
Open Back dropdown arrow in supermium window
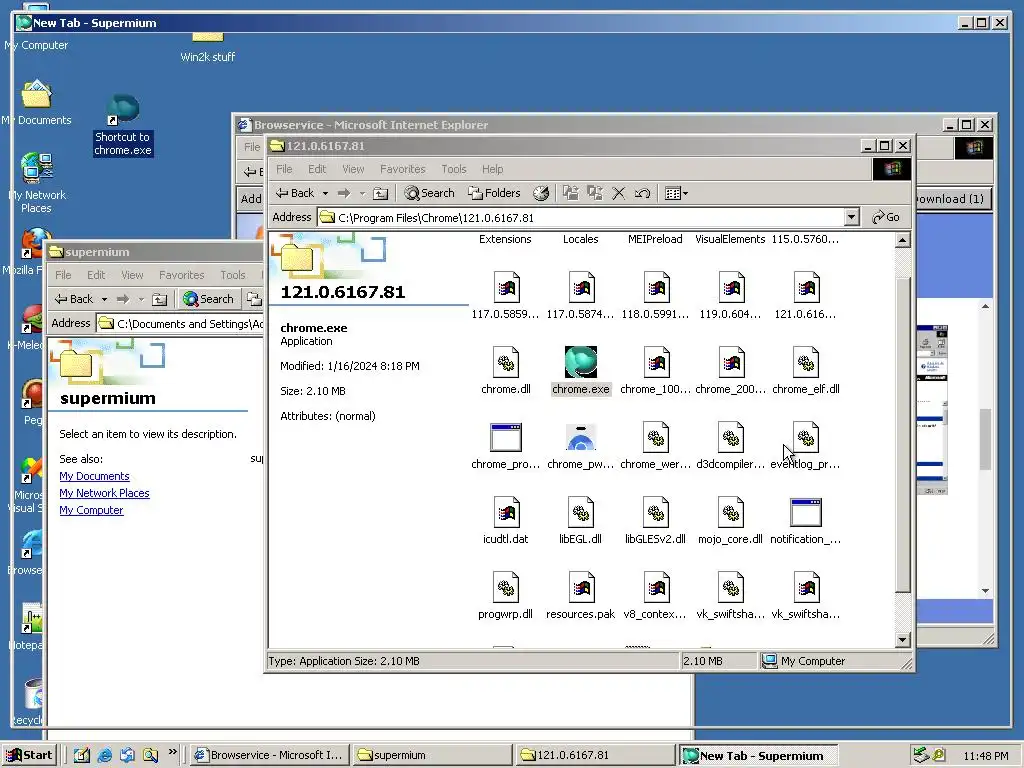104,299
